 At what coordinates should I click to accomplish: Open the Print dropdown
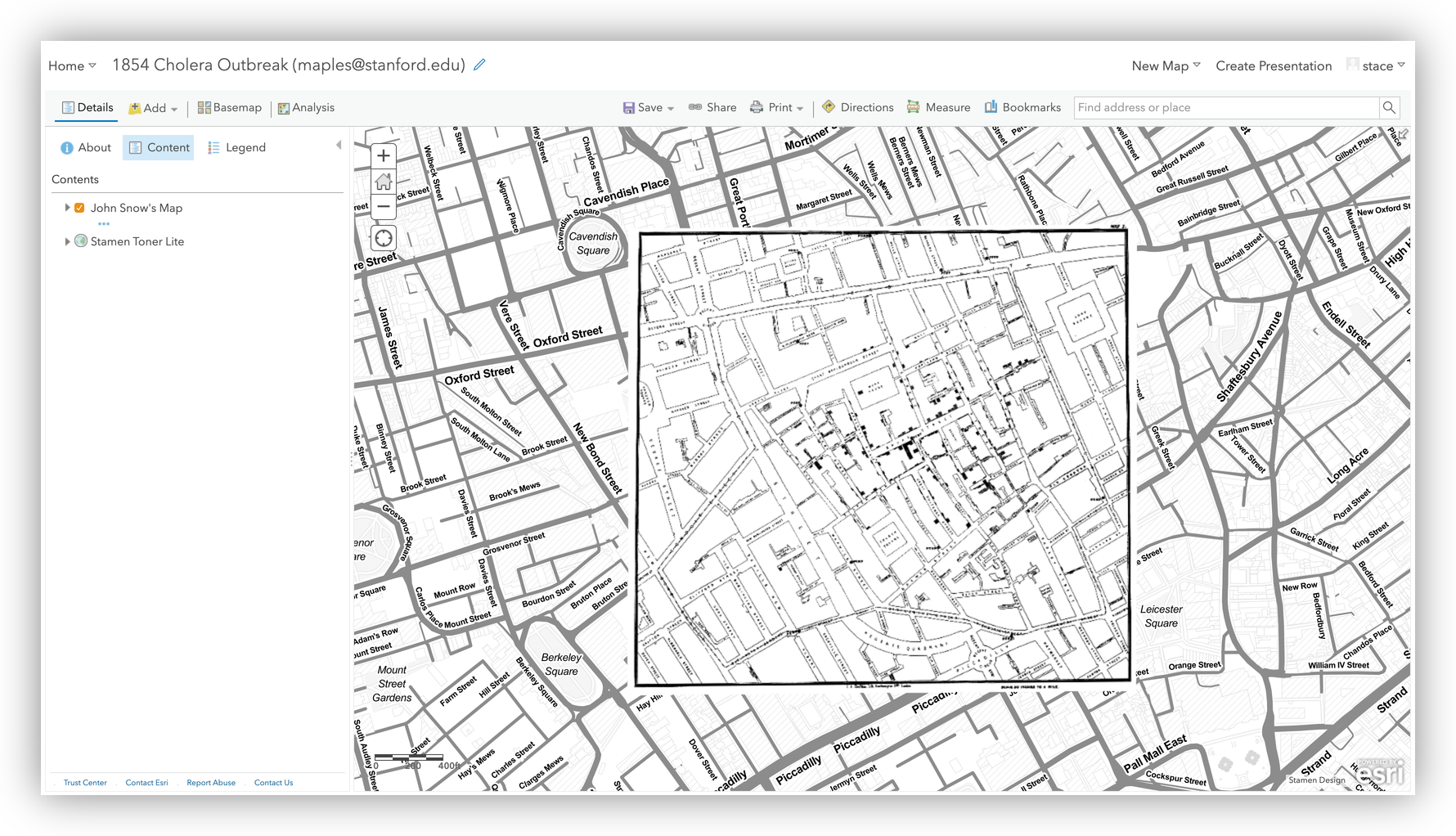point(777,107)
